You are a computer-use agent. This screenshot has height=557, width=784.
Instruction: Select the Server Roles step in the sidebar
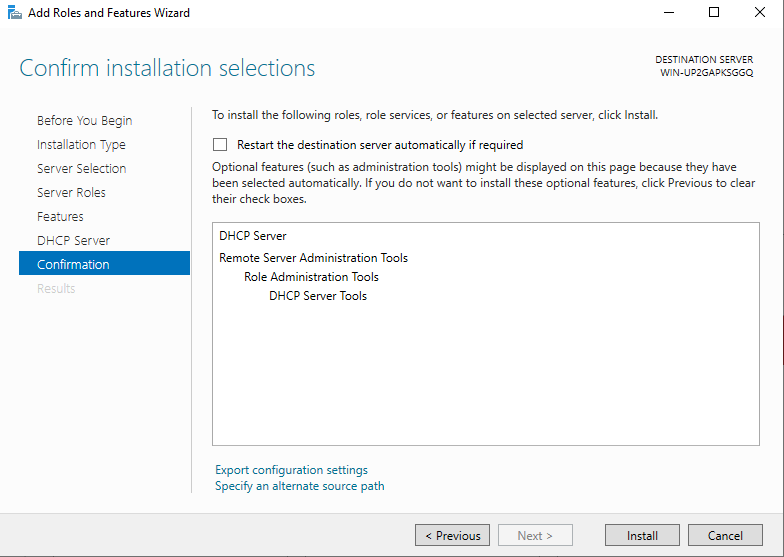(x=71, y=193)
